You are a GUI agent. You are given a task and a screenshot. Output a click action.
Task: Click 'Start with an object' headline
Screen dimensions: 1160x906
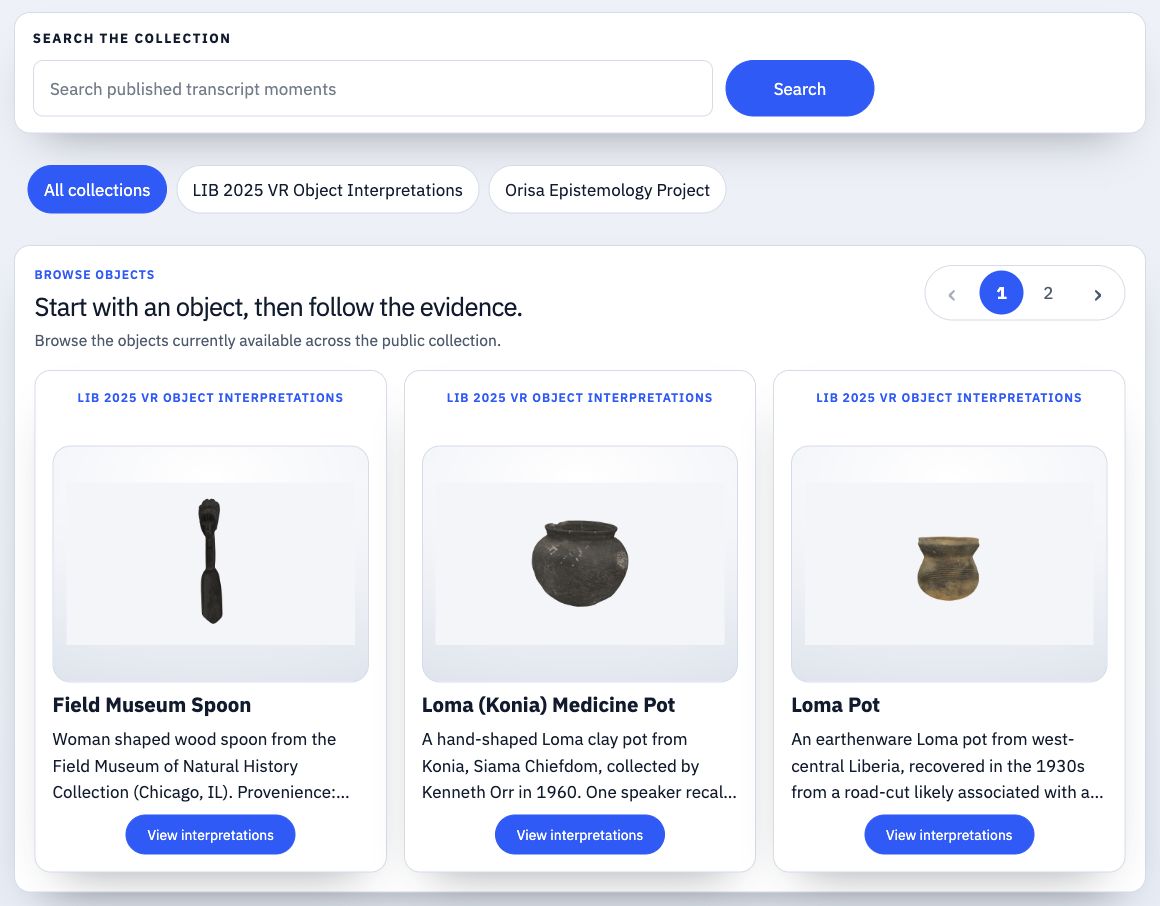(x=278, y=307)
